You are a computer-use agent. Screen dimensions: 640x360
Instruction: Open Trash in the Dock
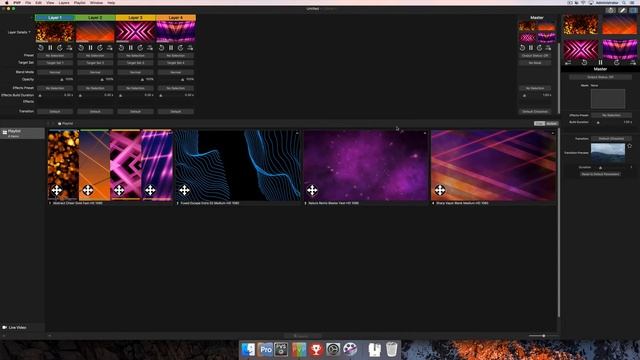tap(391, 349)
